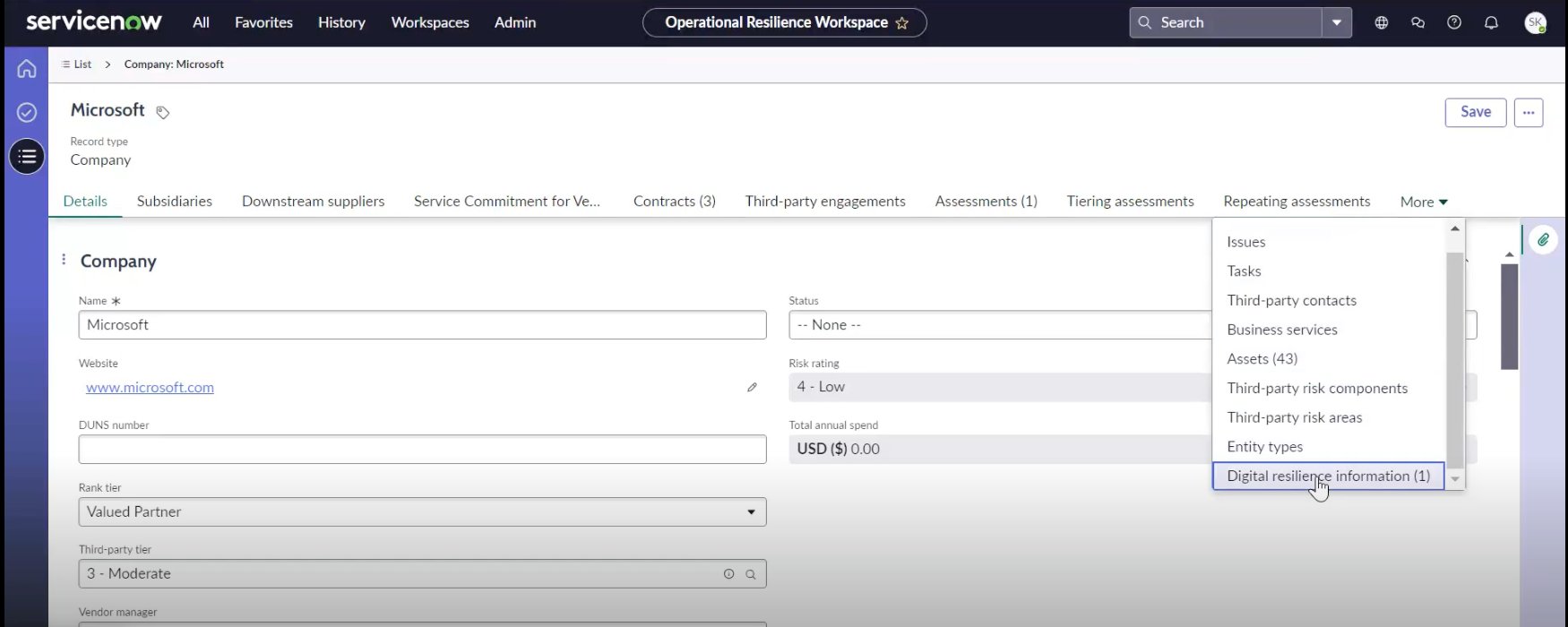Open the Home icon in sidebar
Image resolution: width=1568 pixels, height=627 pixels.
[x=27, y=68]
